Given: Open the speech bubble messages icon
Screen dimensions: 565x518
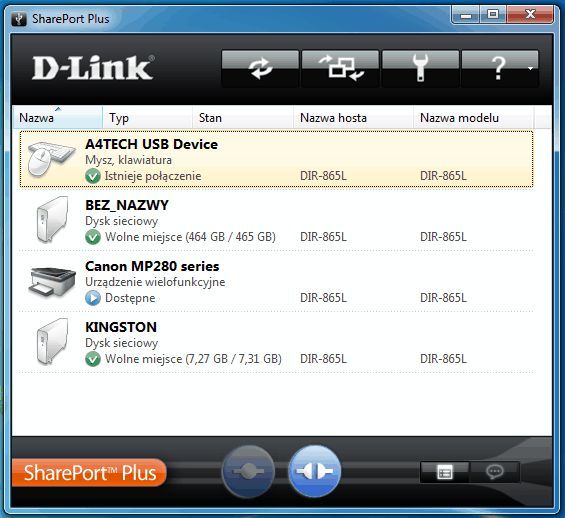Looking at the screenshot, I should (495, 472).
